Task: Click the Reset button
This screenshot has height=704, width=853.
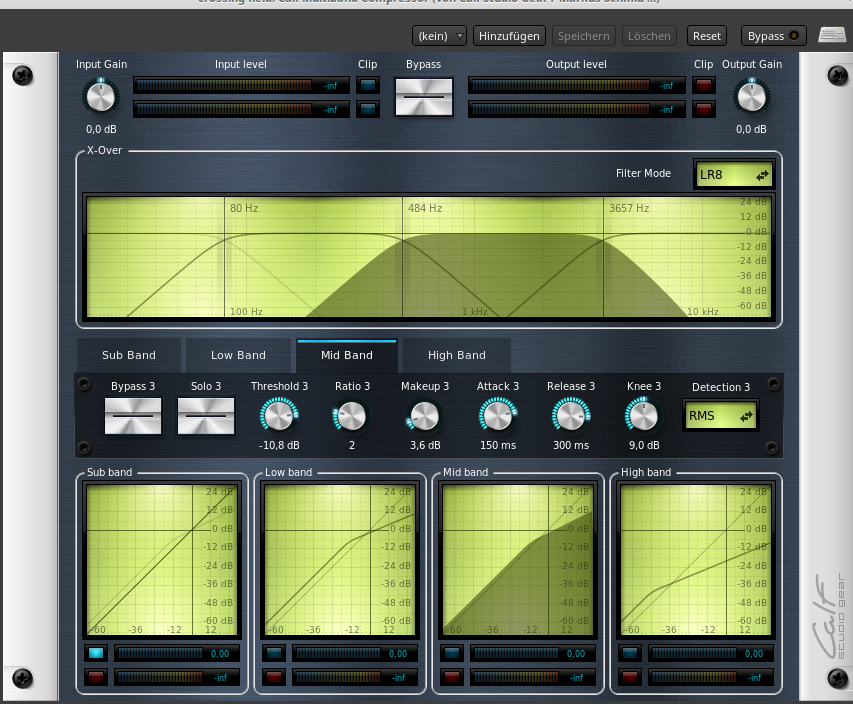Action: click(706, 36)
